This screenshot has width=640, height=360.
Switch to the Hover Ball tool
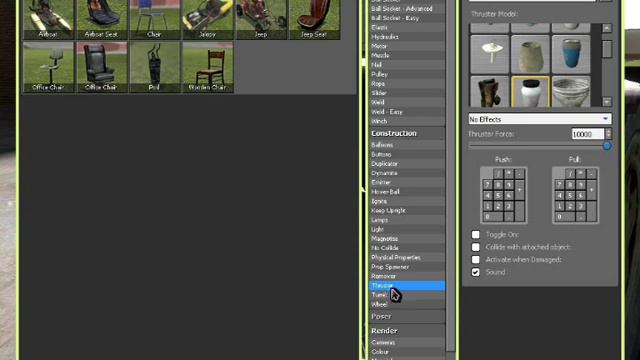(x=407, y=192)
